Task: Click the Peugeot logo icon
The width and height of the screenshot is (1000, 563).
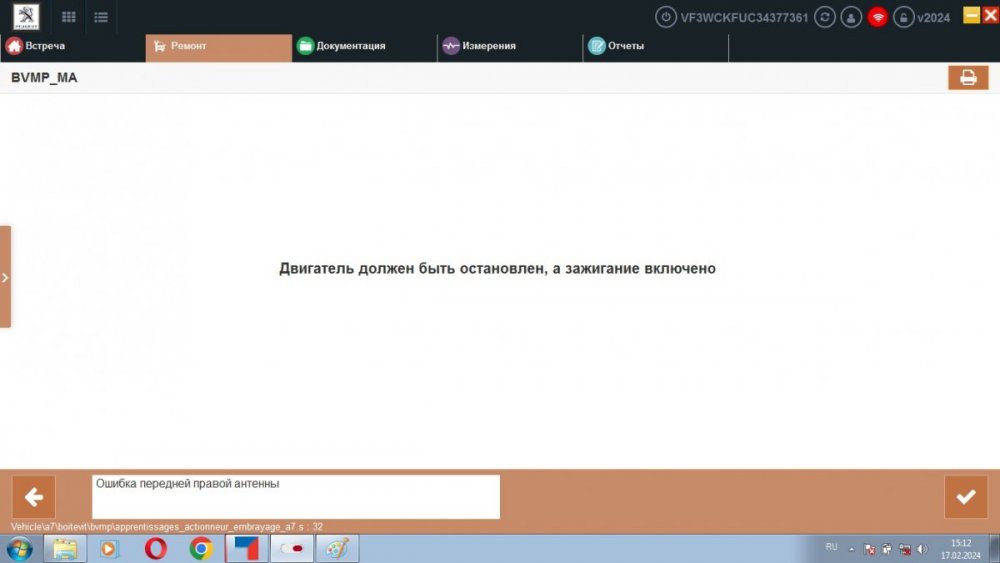Action: tap(26, 16)
